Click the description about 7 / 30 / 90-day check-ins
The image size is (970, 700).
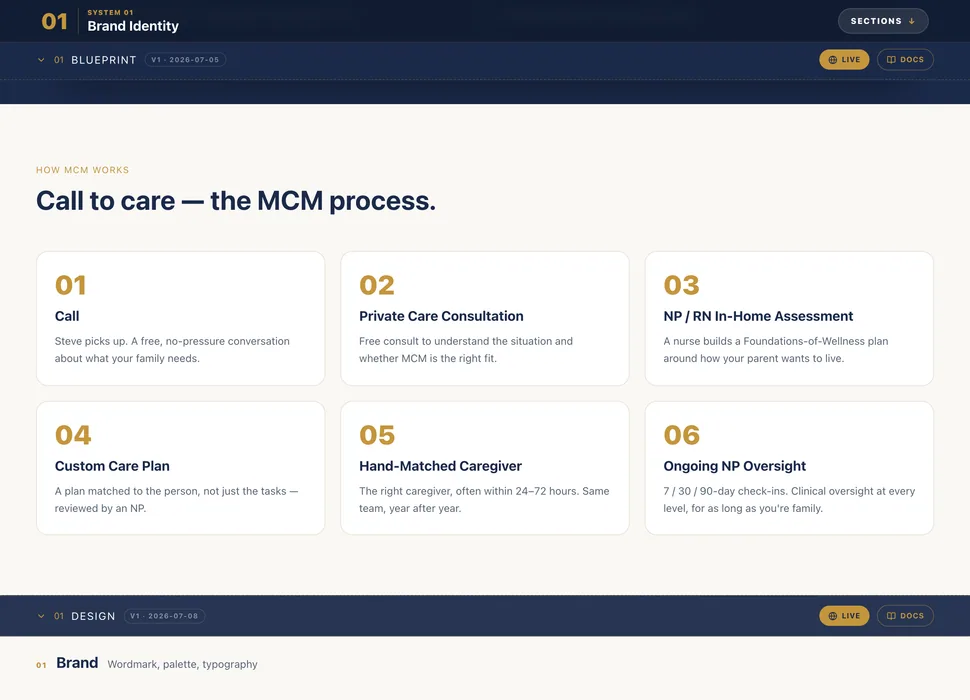tap(789, 500)
